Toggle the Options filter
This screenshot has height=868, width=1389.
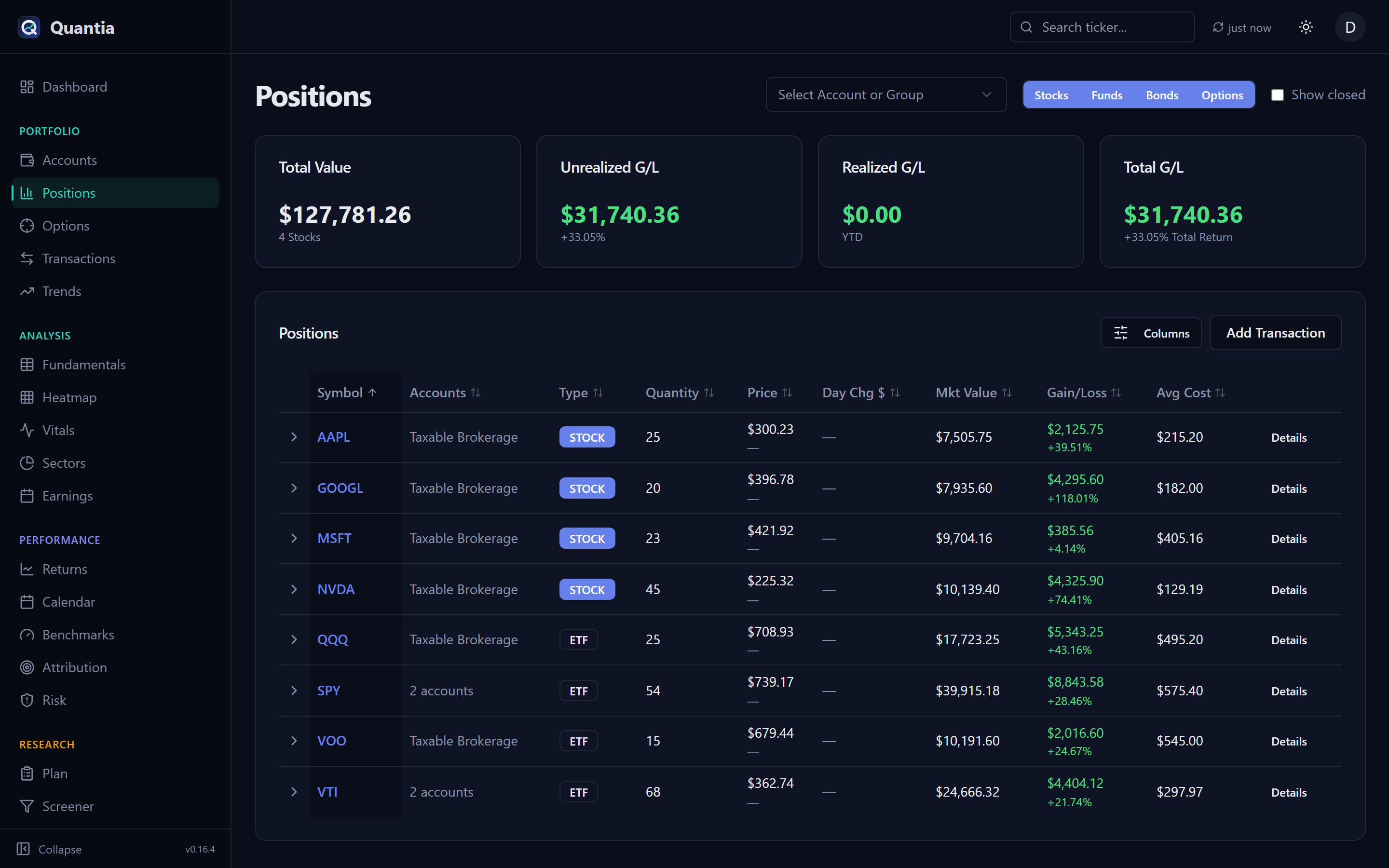click(1222, 95)
